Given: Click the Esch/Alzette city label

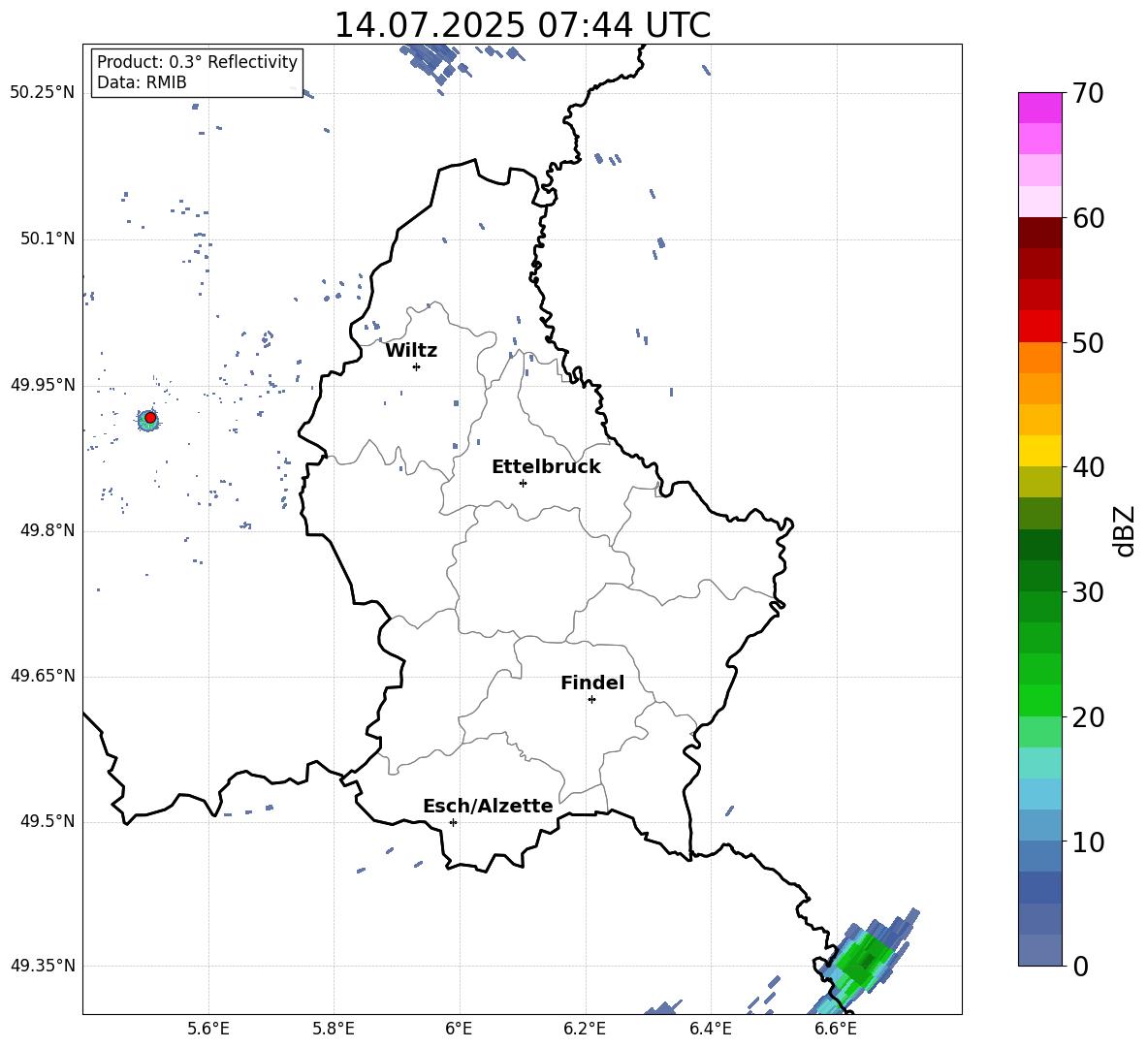Looking at the screenshot, I should pyautogui.click(x=488, y=806).
